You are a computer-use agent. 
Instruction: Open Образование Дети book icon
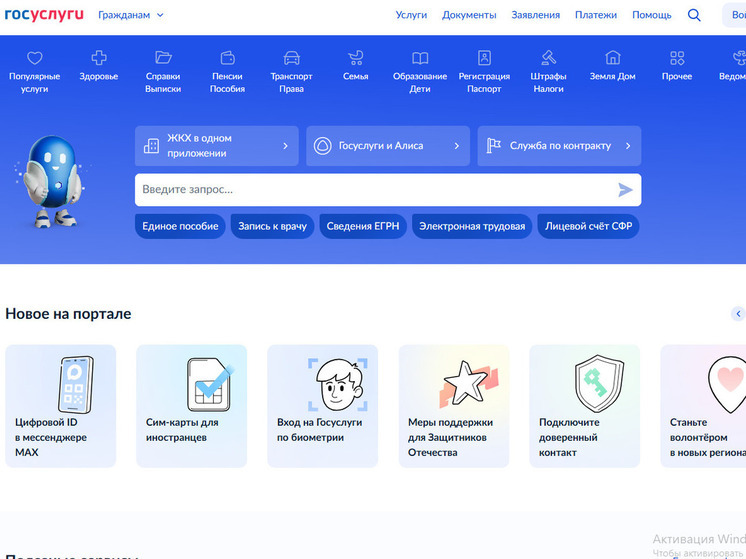[420, 59]
